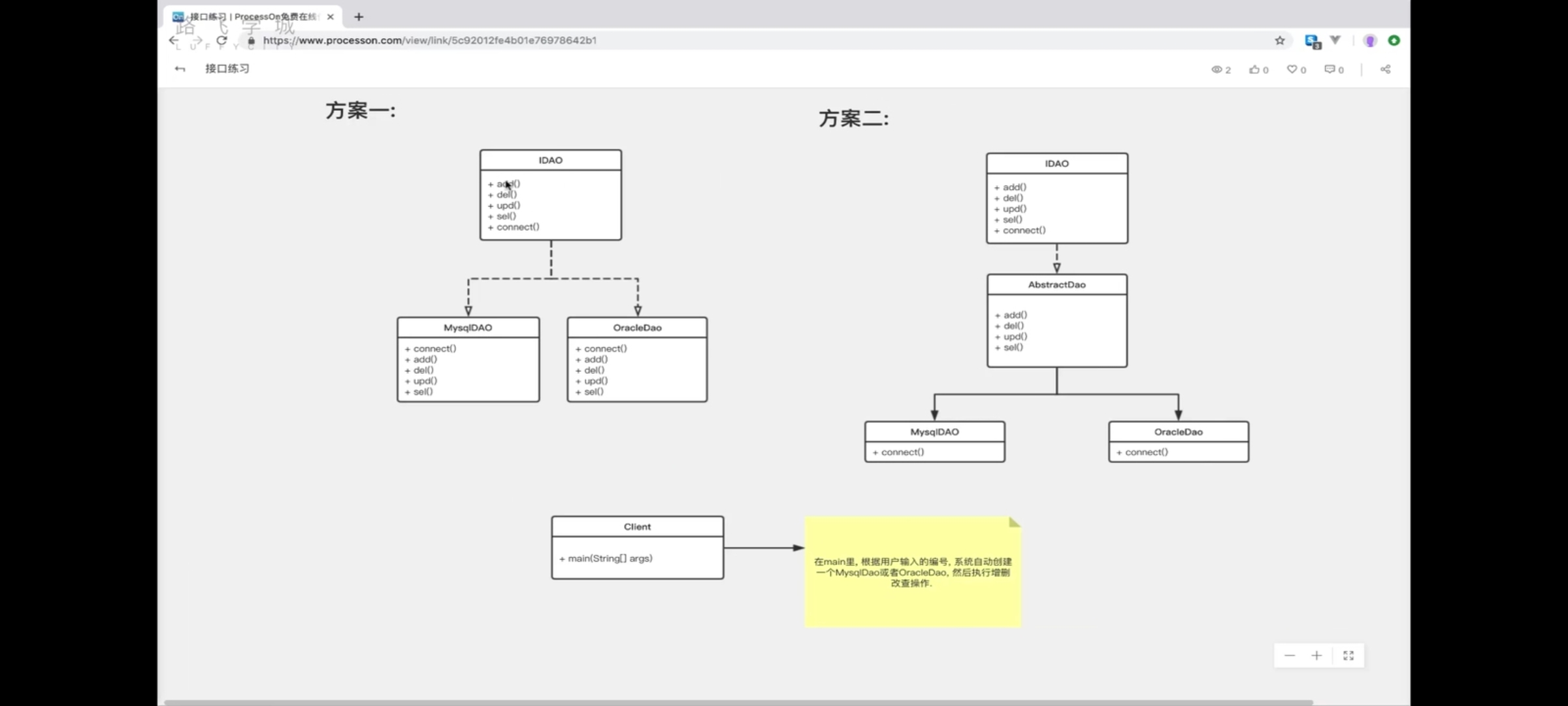This screenshot has height=706, width=1568.
Task: Click the translate extension icon
Action: pos(1312,41)
